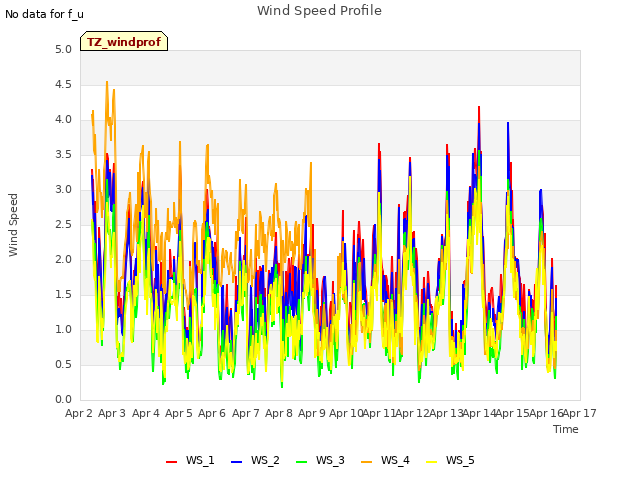Click the Apr 10 x-axis tick label
The height and width of the screenshot is (480, 640).
346,413
